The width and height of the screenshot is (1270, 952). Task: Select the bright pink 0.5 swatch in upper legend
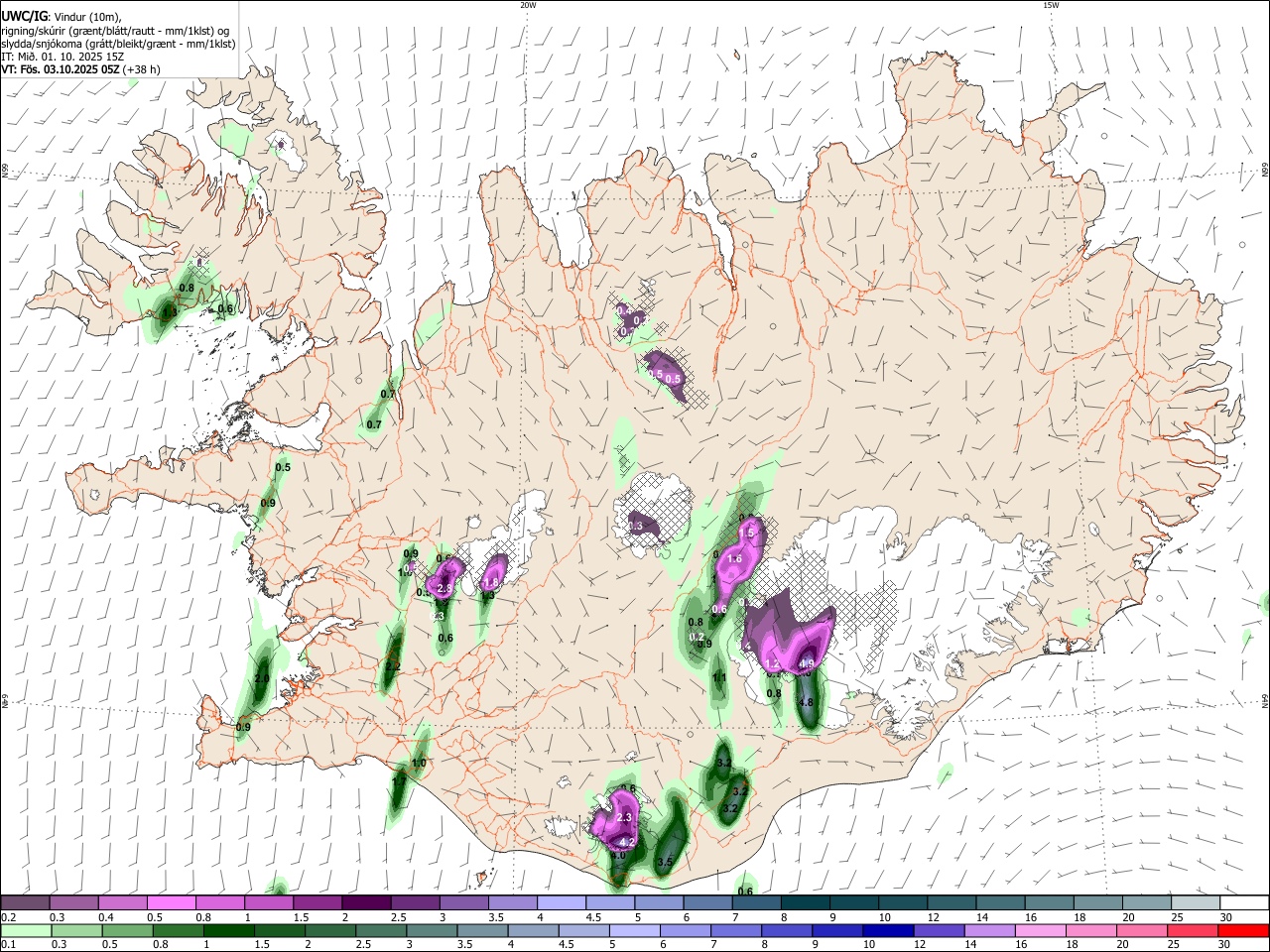(171, 903)
